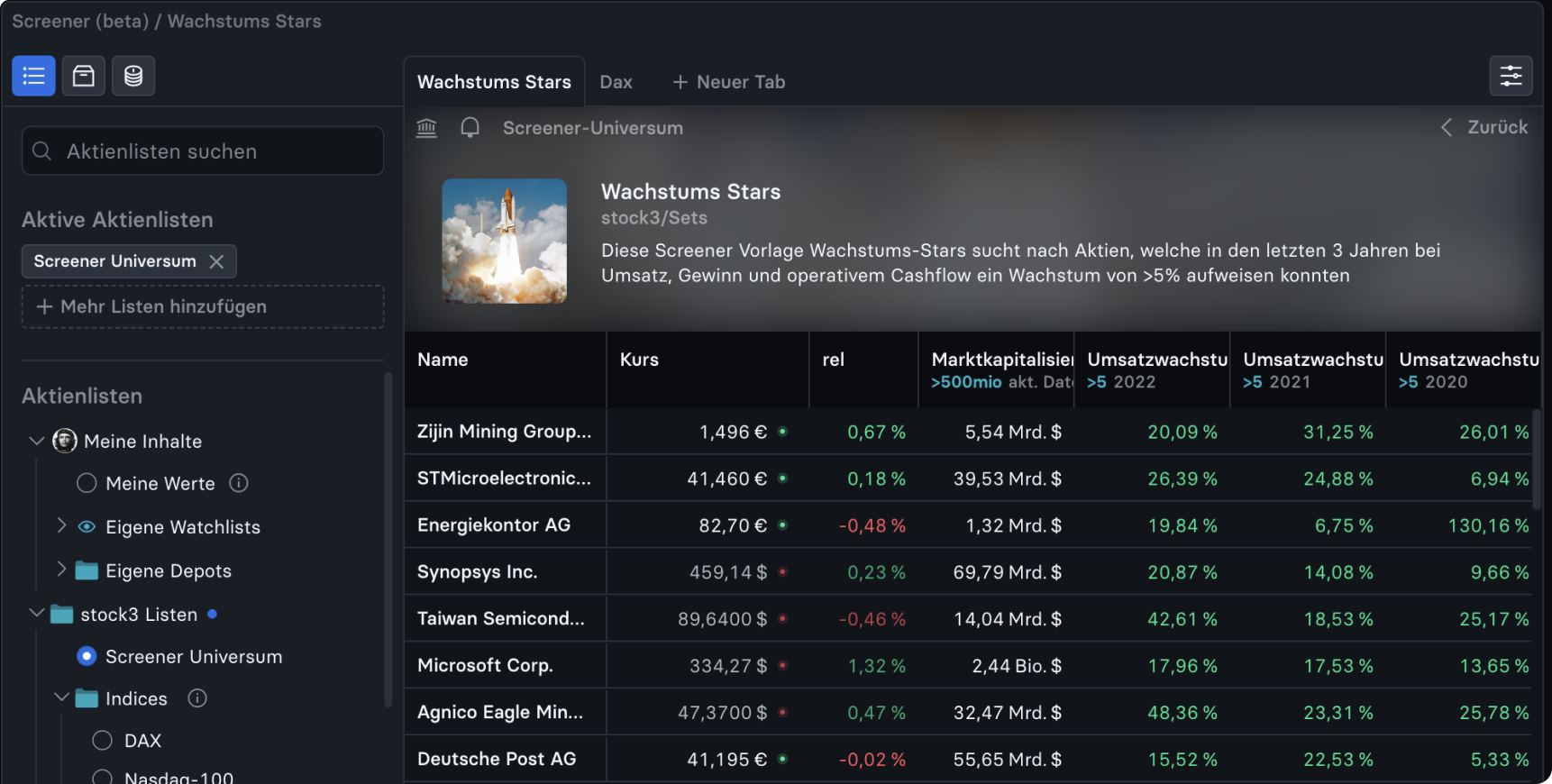Click the blue dot next to stock3 Listen

(x=212, y=614)
